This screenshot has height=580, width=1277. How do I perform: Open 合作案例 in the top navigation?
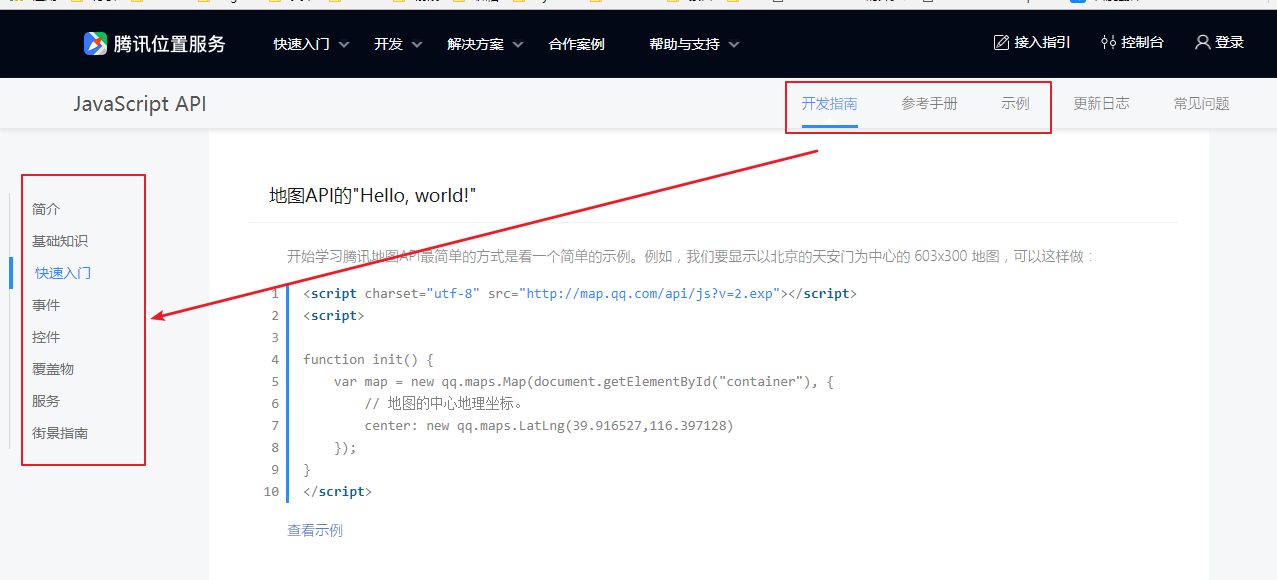click(x=576, y=44)
